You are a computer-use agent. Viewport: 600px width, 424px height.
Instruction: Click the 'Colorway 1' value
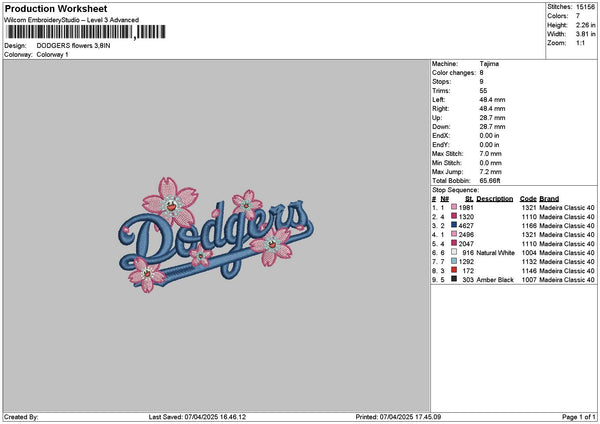point(52,55)
